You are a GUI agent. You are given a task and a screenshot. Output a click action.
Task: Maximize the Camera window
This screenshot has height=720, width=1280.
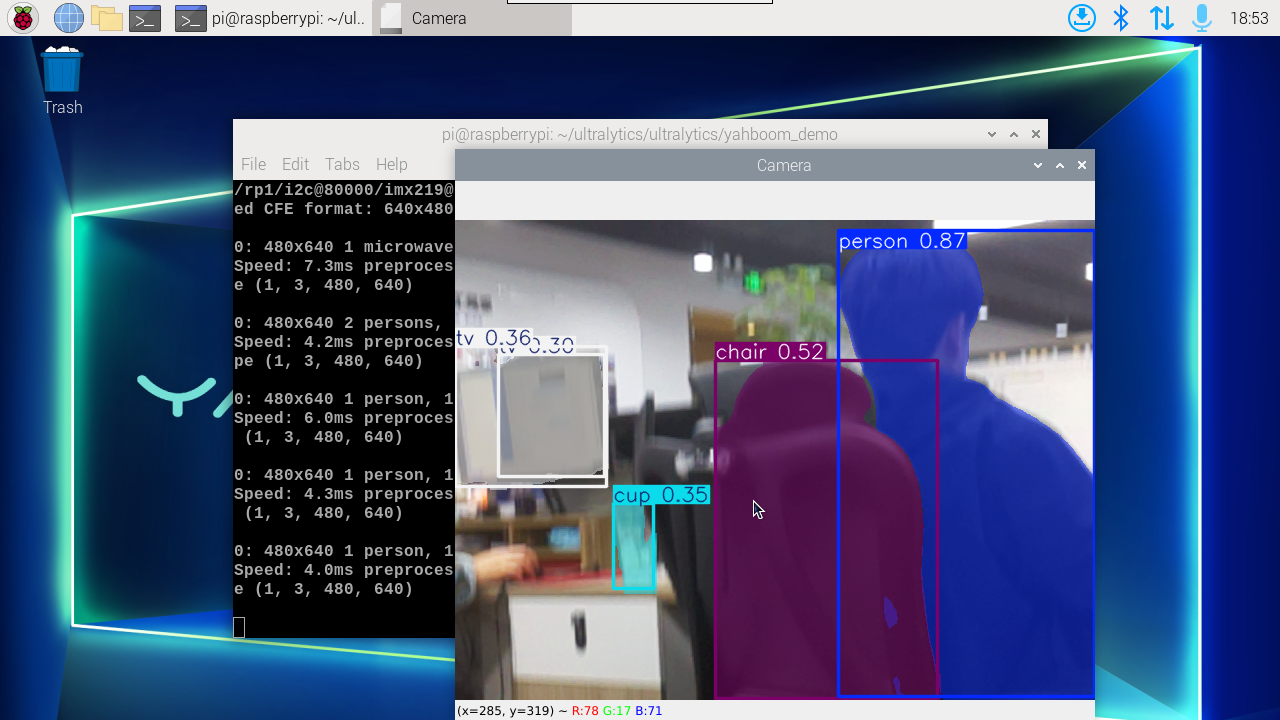click(x=1060, y=165)
